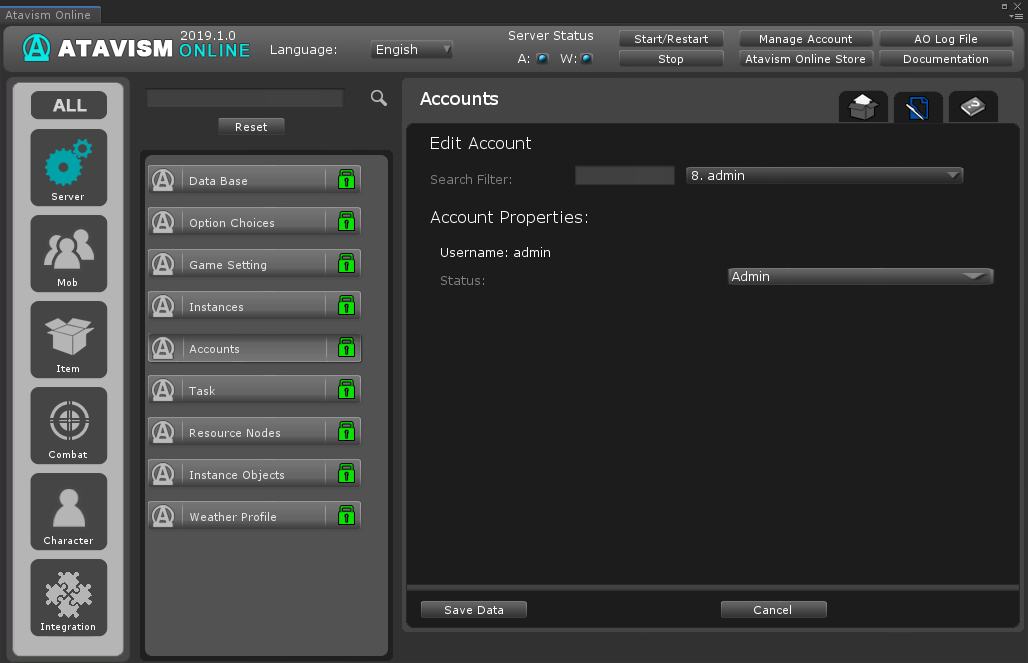Switch to the create-new box tab
The height and width of the screenshot is (663, 1028).
[863, 107]
